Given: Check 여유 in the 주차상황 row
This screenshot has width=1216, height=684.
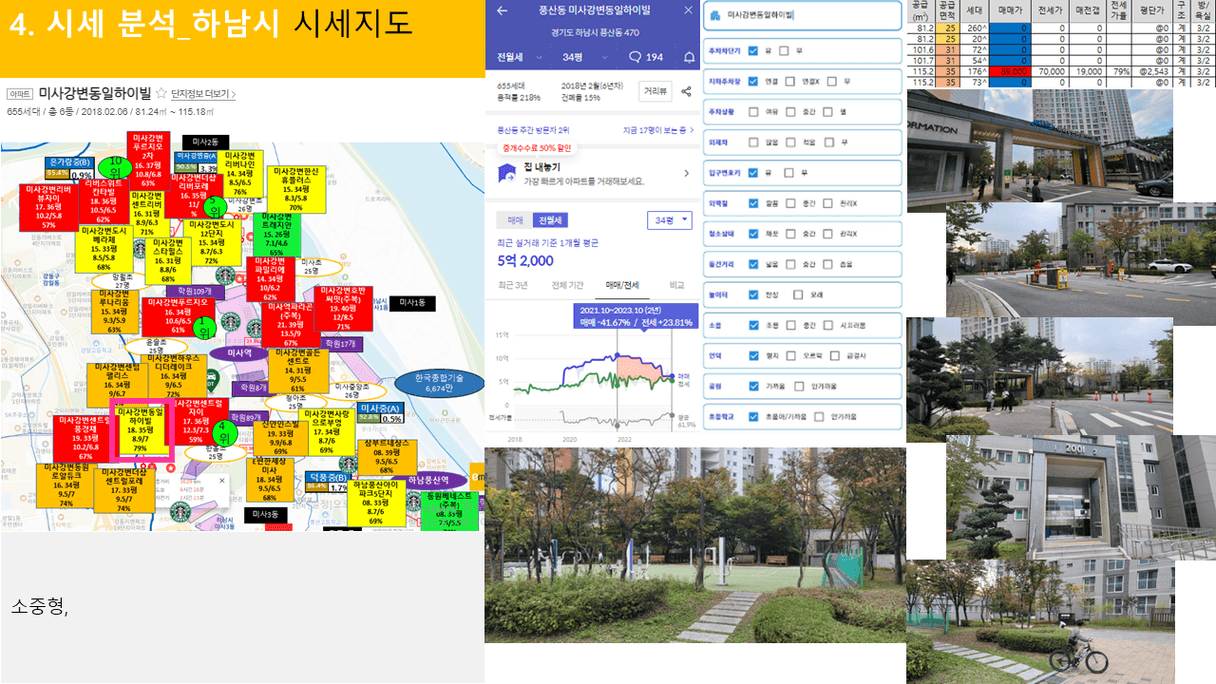Looking at the screenshot, I should 752,111.
